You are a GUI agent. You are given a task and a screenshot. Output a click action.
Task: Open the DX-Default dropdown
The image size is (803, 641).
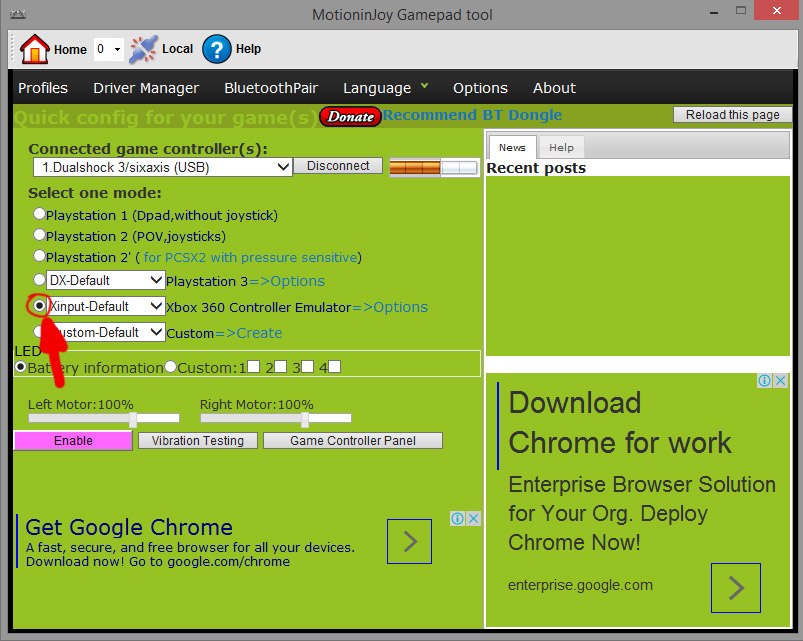[105, 280]
